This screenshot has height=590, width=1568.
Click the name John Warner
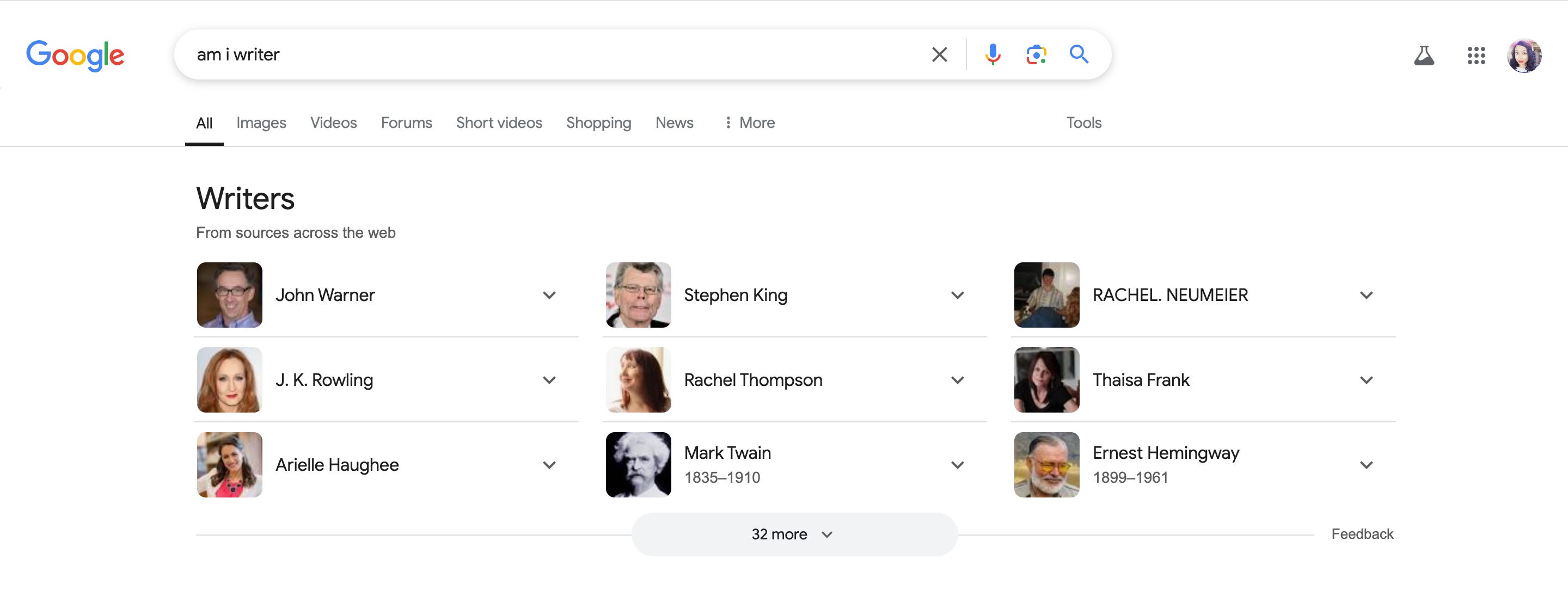325,295
